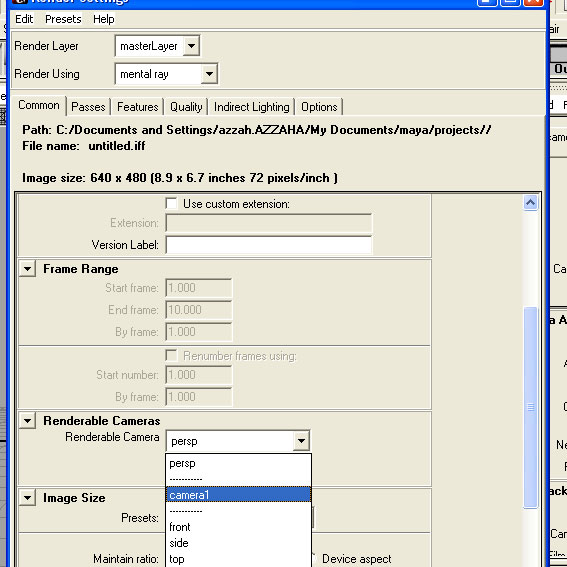Collapse the Frame Range section arrow
This screenshot has height=567, width=567.
[27, 269]
